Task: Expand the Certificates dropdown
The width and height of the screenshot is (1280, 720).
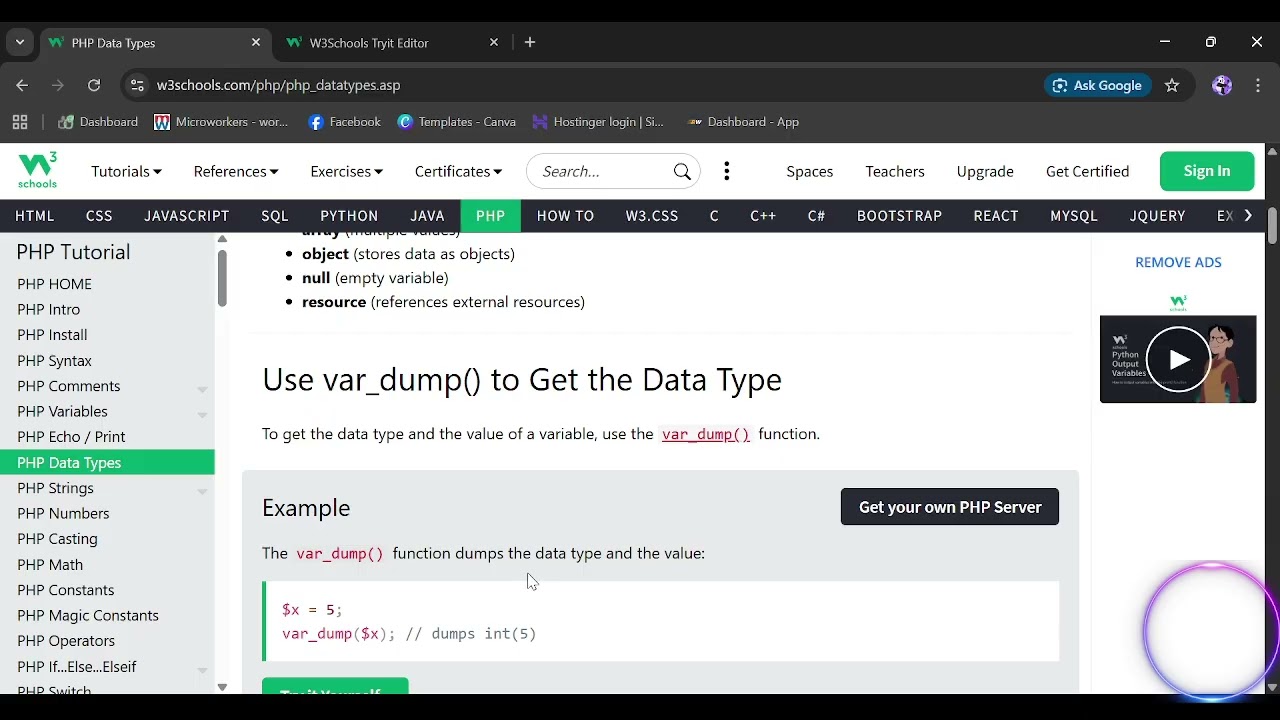Action: (458, 172)
